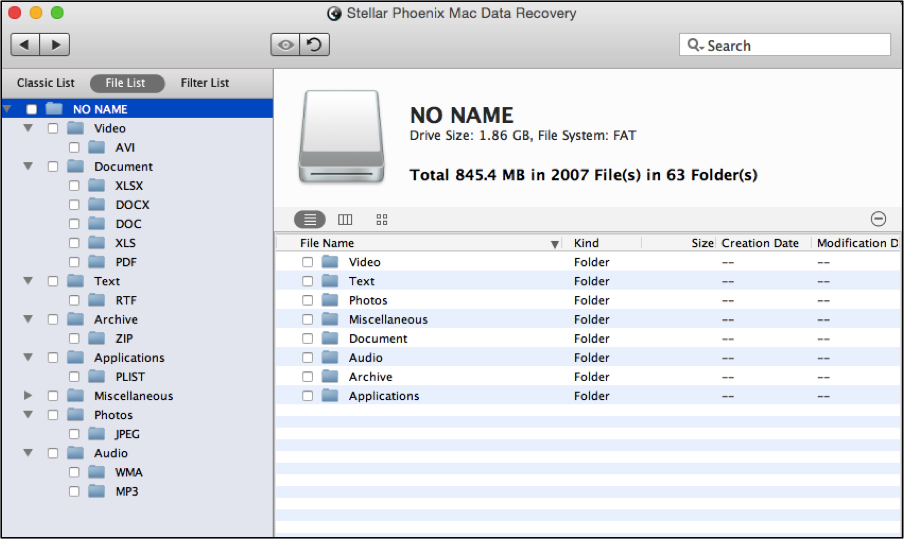Collapse the NO NAME root node

pyautogui.click(x=7, y=108)
